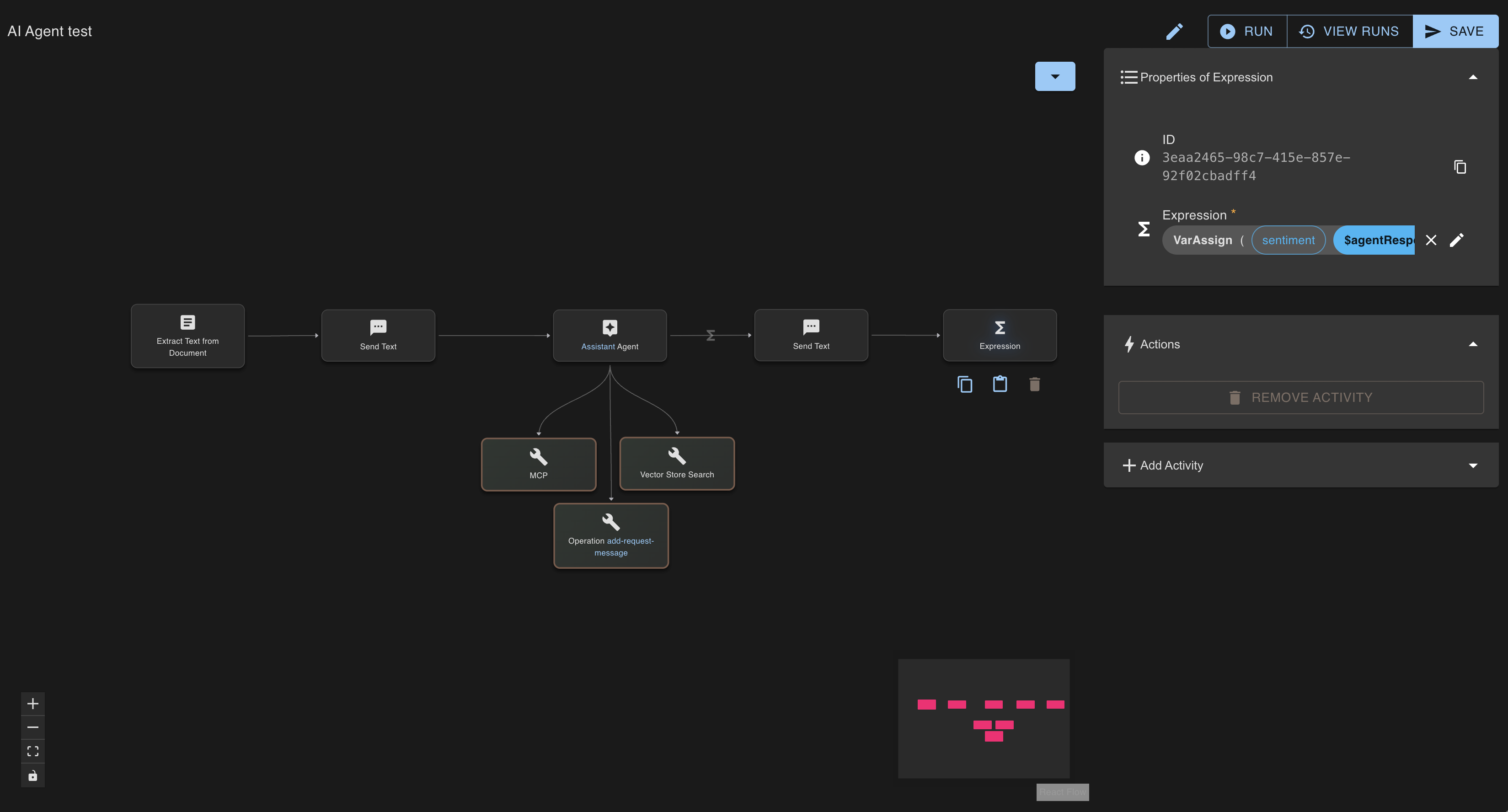Select the Assistant Agent node
The height and width of the screenshot is (812, 1508).
pyautogui.click(x=610, y=336)
